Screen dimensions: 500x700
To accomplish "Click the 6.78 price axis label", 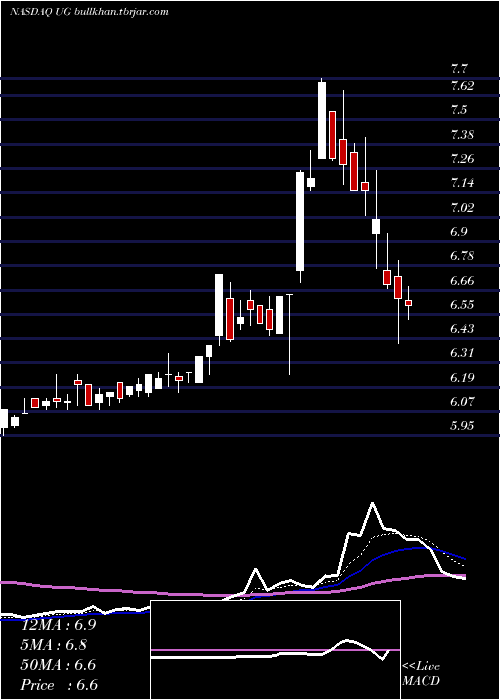I will (462, 256).
